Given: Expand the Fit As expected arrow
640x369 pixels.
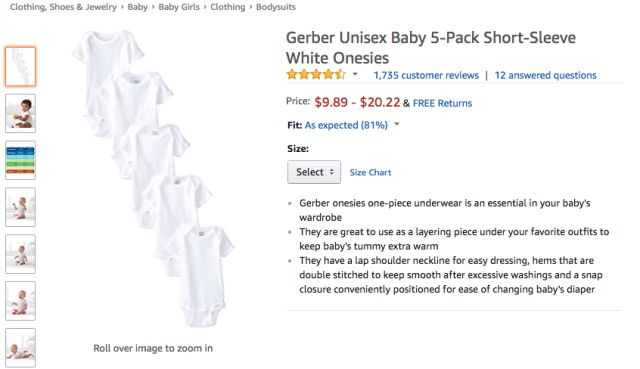Looking at the screenshot, I should (x=397, y=124).
